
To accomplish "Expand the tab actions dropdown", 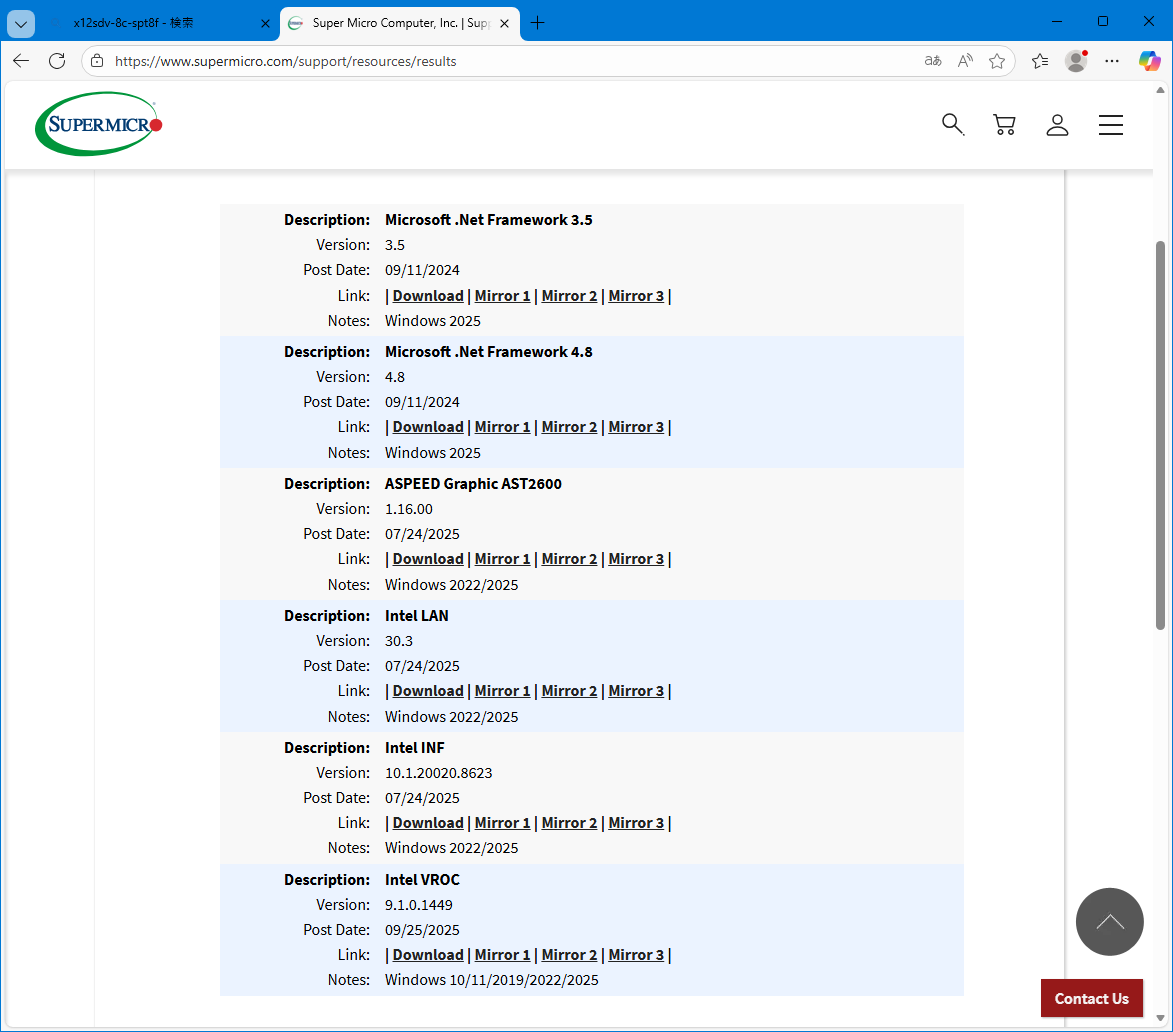I will click(x=20, y=23).
